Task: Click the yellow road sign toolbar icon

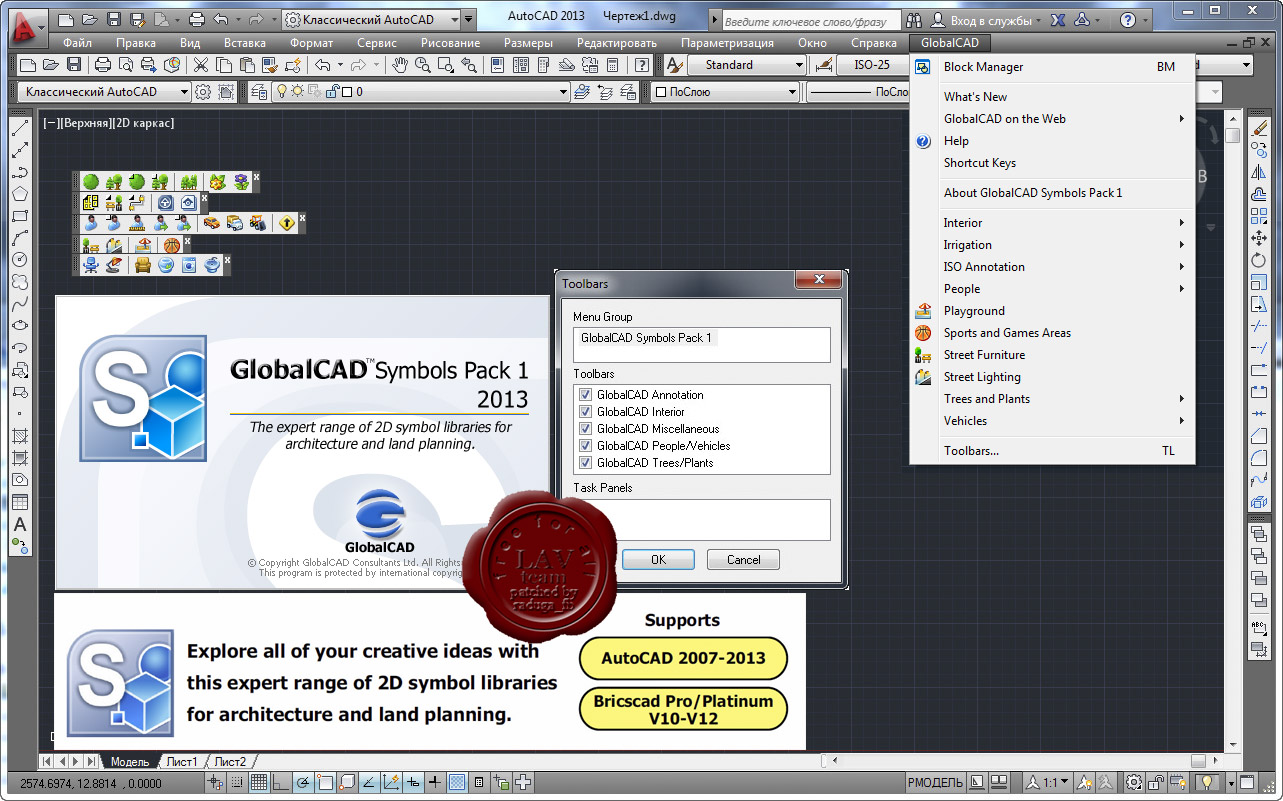Action: coord(287,224)
